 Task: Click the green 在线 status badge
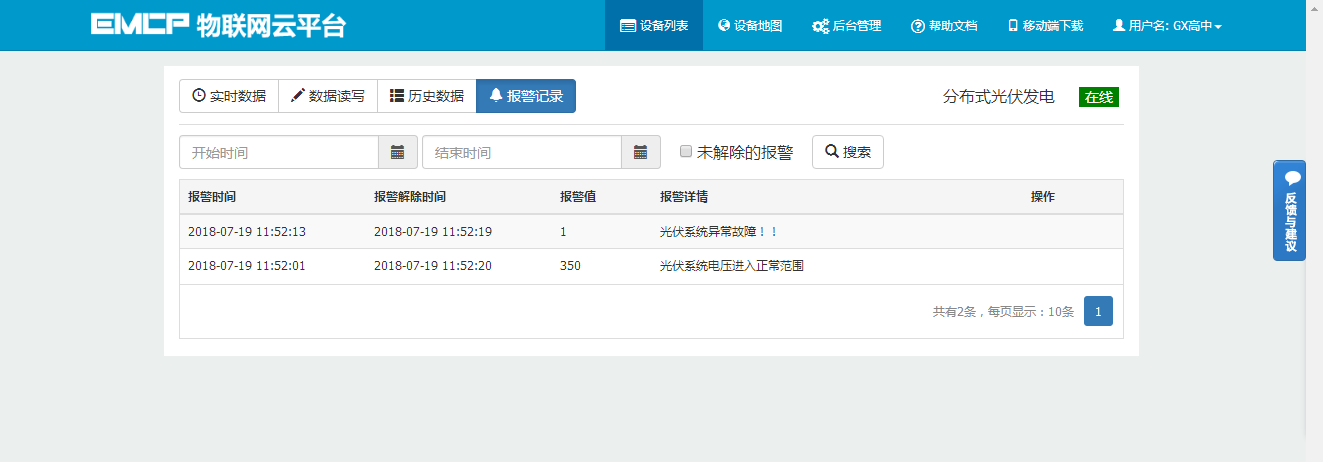[x=1099, y=97]
